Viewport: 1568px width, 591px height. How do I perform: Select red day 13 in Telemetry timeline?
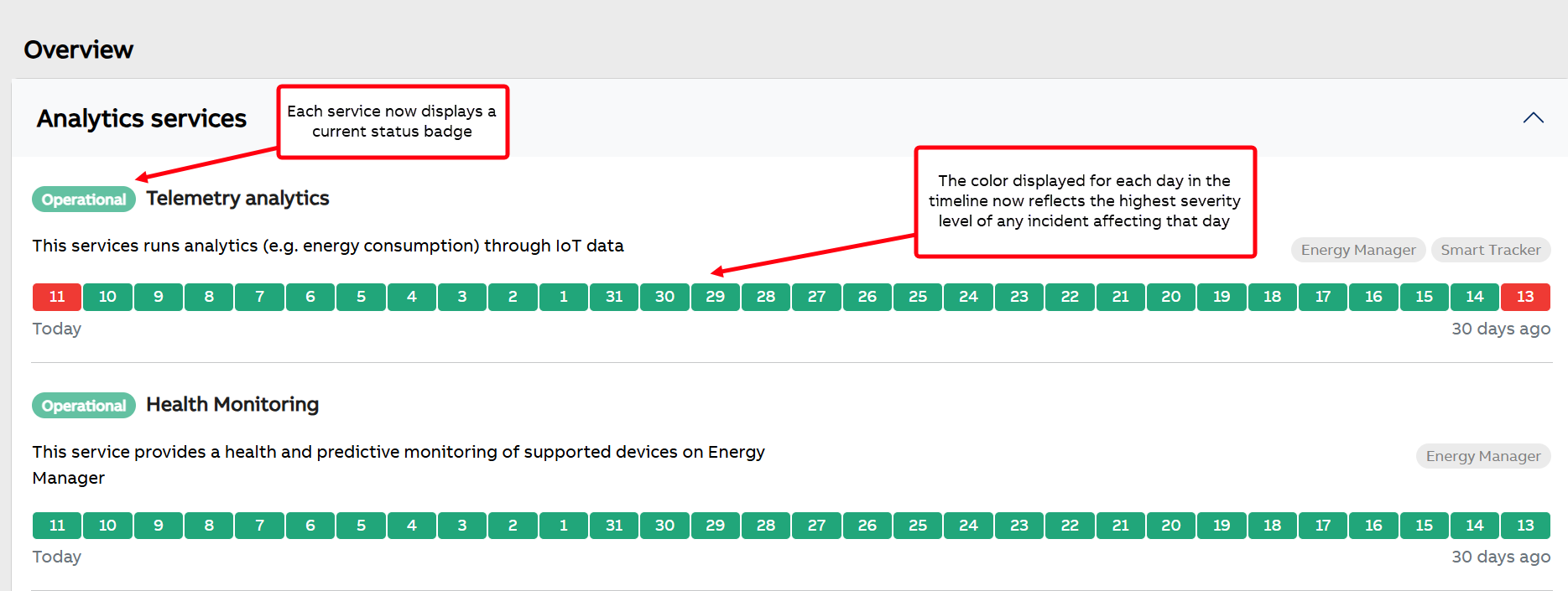coord(1525,297)
